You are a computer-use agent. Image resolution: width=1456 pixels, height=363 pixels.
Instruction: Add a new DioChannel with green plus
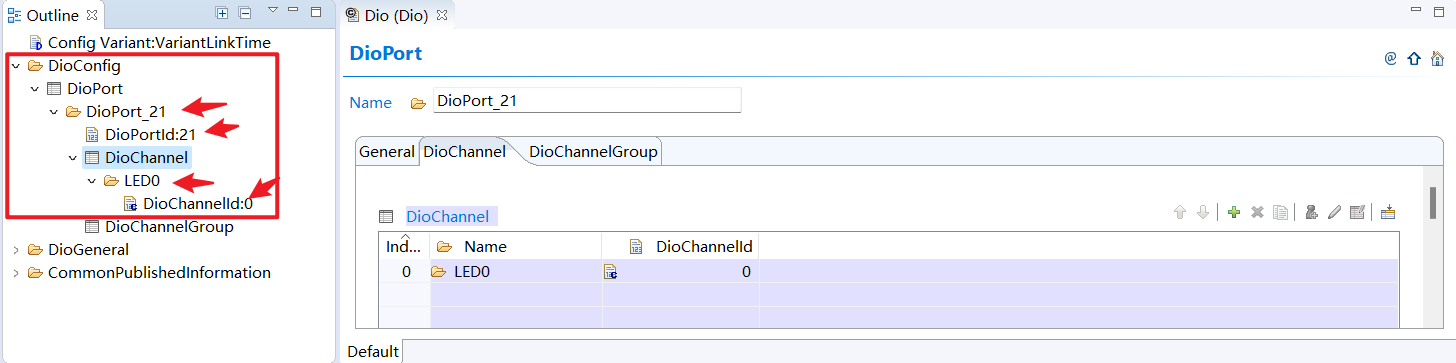1234,212
